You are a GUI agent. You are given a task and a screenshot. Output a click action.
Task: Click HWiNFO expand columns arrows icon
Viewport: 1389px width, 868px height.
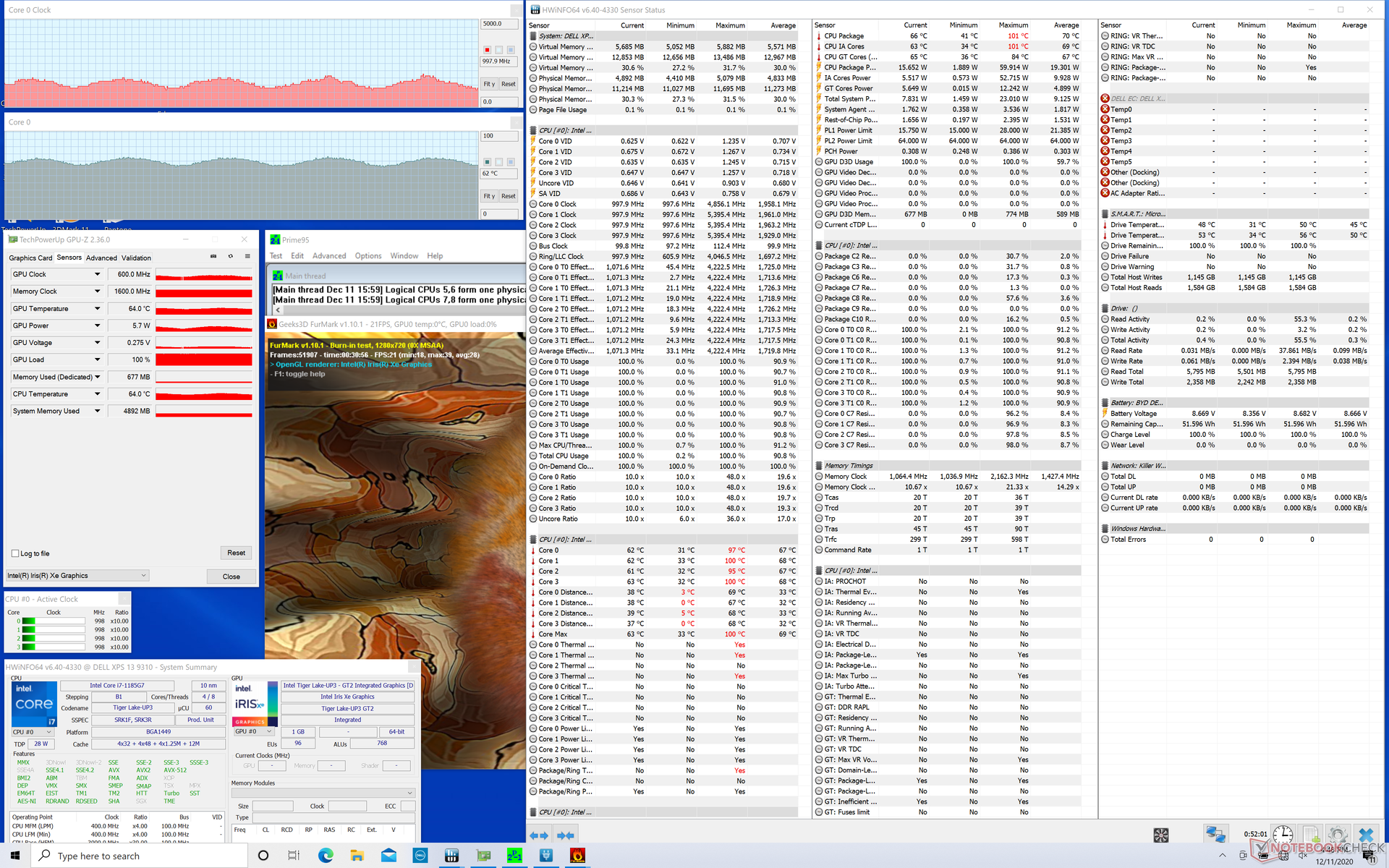[539, 835]
